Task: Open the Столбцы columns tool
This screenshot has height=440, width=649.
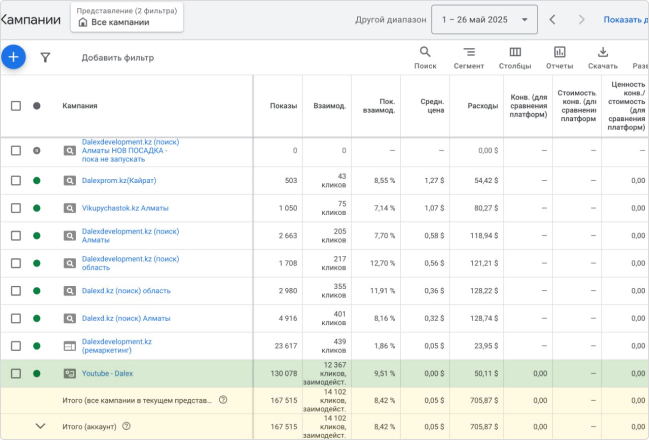Action: pos(514,57)
